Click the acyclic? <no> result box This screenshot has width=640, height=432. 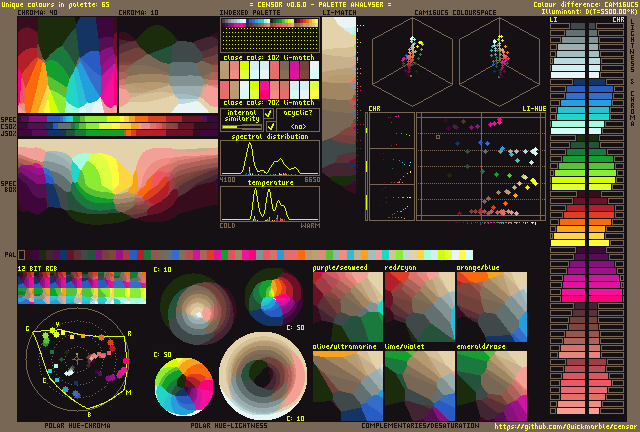click(298, 119)
